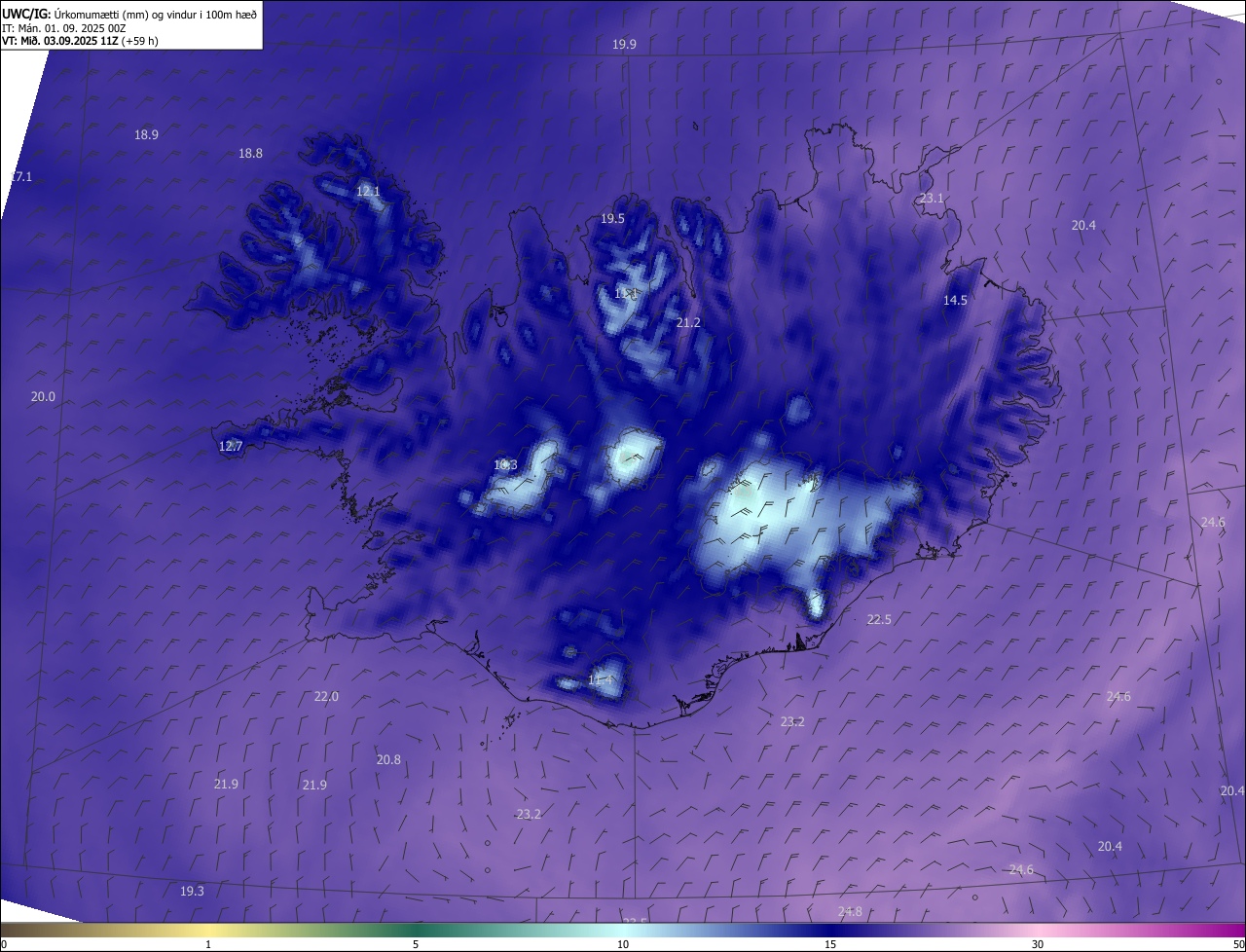Viewport: 1246px width, 952px height.
Task: Click the 21.2 value label
Action: pyautogui.click(x=688, y=321)
